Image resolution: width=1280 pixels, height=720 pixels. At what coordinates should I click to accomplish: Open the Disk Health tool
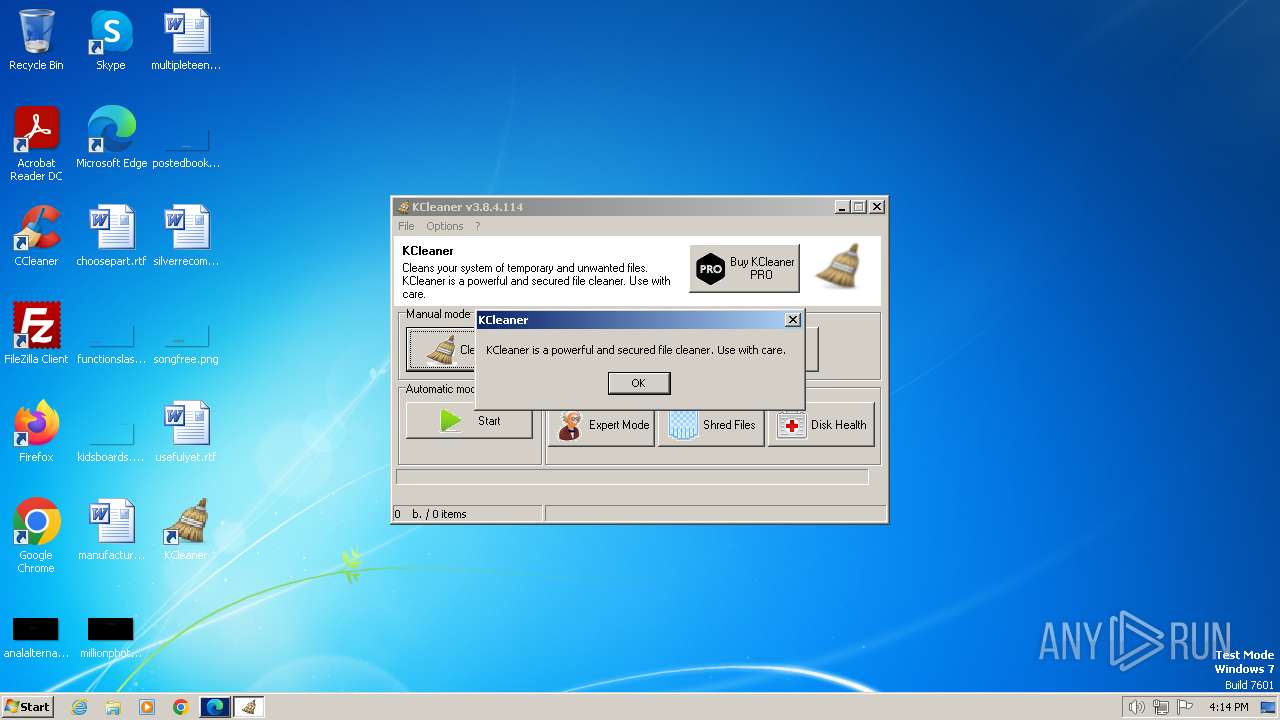821,425
